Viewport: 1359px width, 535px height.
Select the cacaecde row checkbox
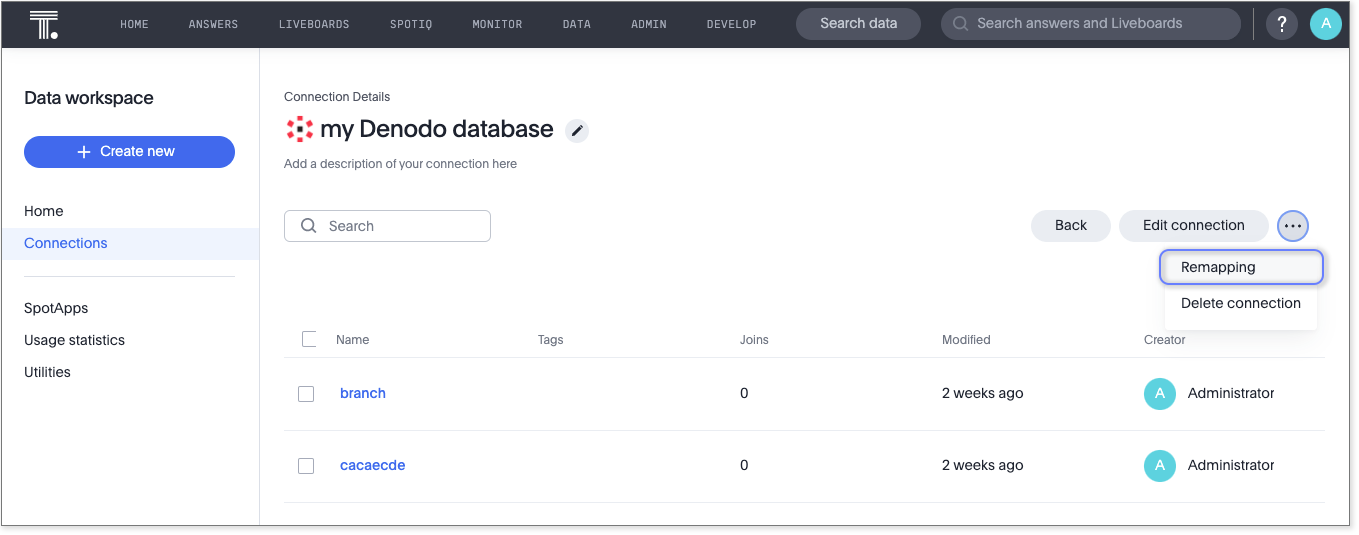point(306,466)
